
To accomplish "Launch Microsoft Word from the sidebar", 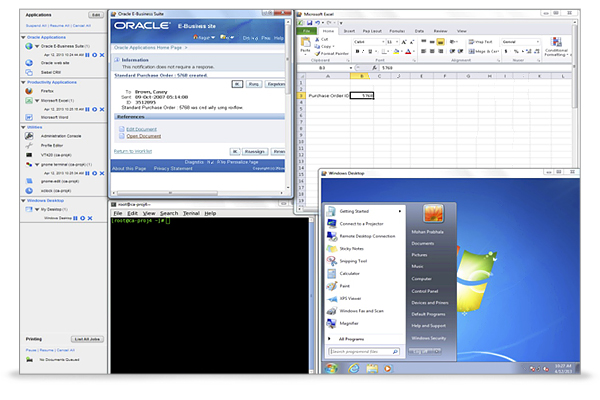I will 54,117.
